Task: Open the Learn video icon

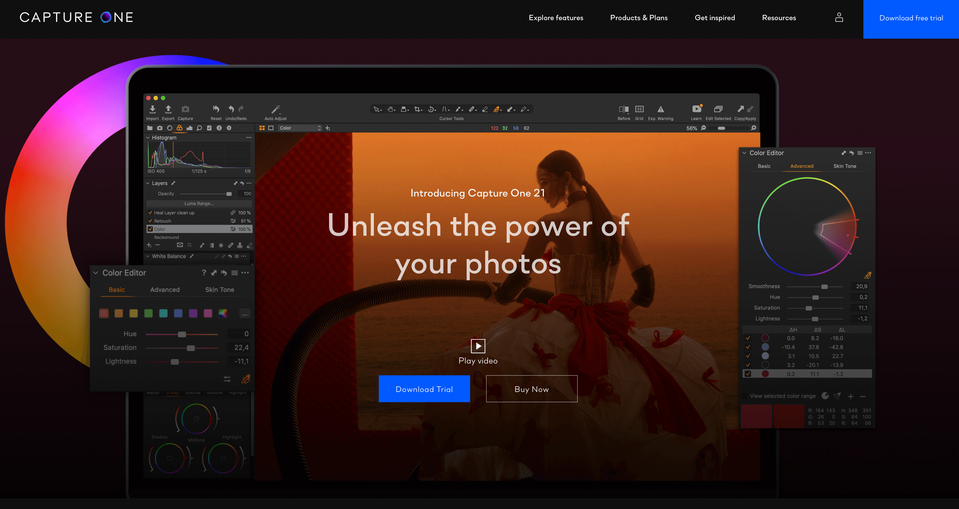Action: tap(696, 109)
